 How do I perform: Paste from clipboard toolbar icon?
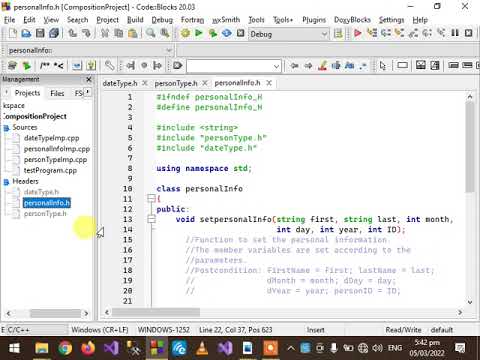pos(133,33)
